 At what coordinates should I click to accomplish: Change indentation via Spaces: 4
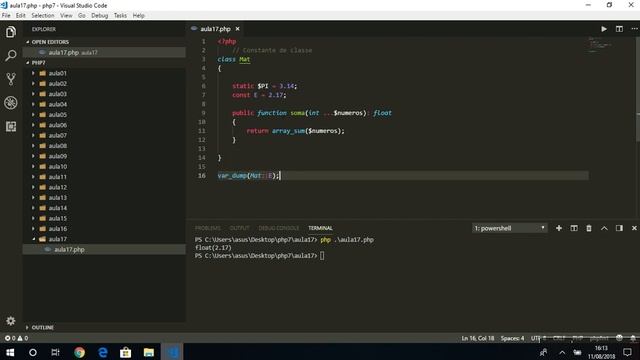(x=512, y=338)
